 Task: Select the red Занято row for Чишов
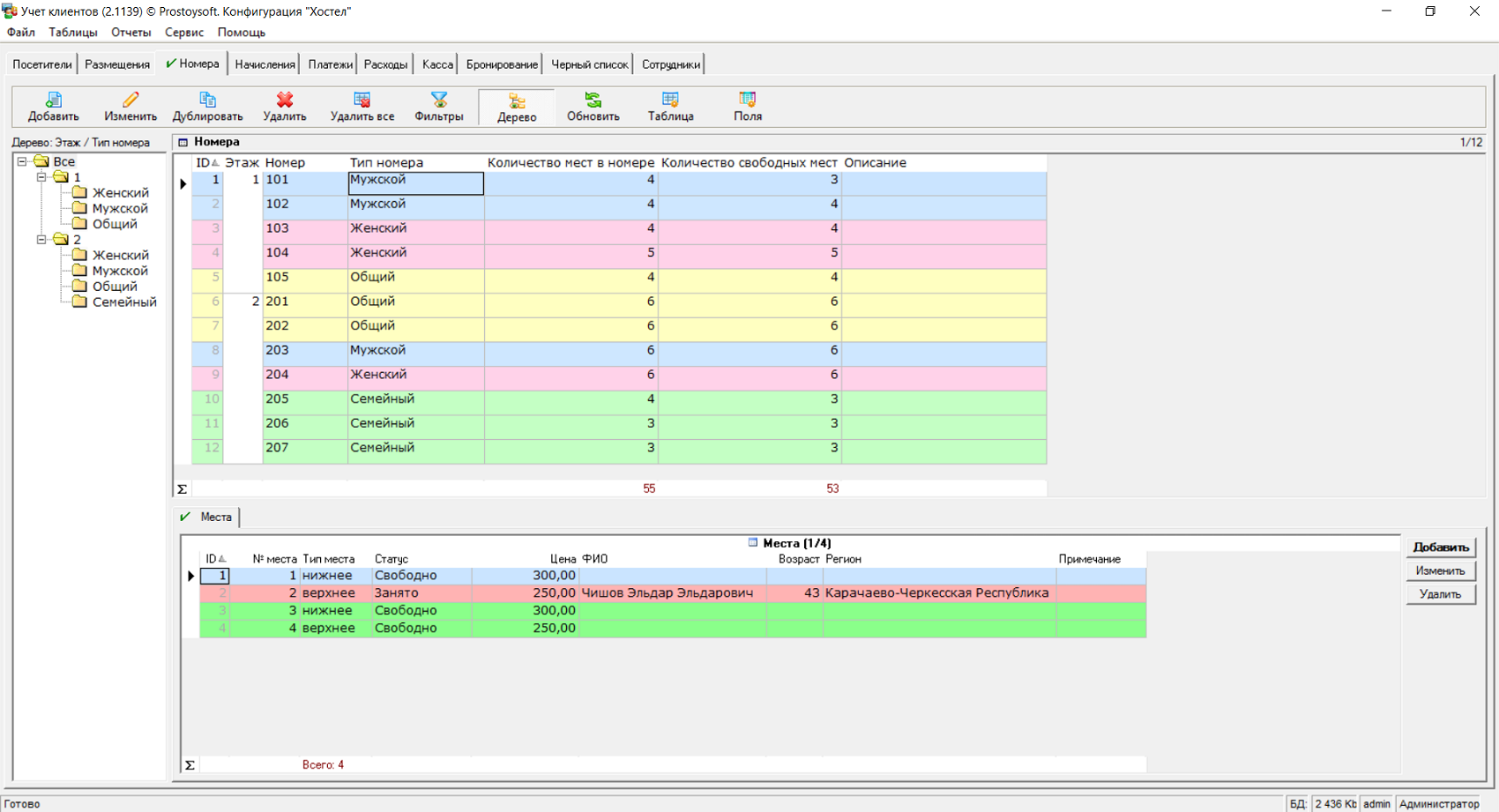coord(667,593)
